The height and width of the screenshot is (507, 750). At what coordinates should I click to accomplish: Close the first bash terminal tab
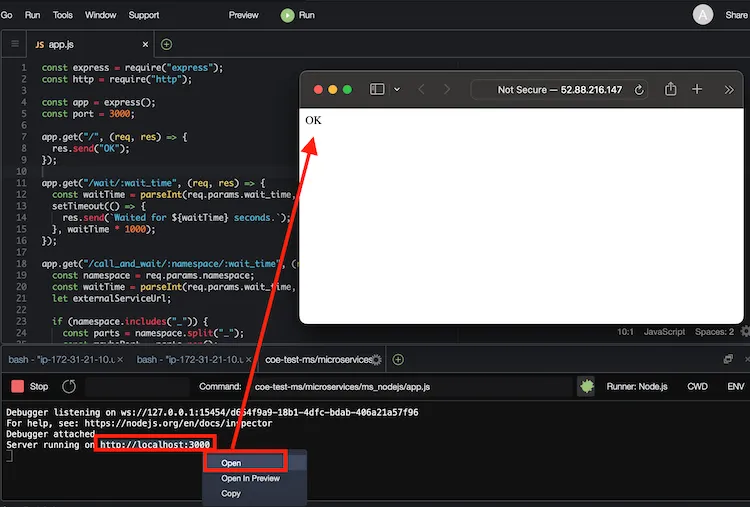click(x=121, y=360)
